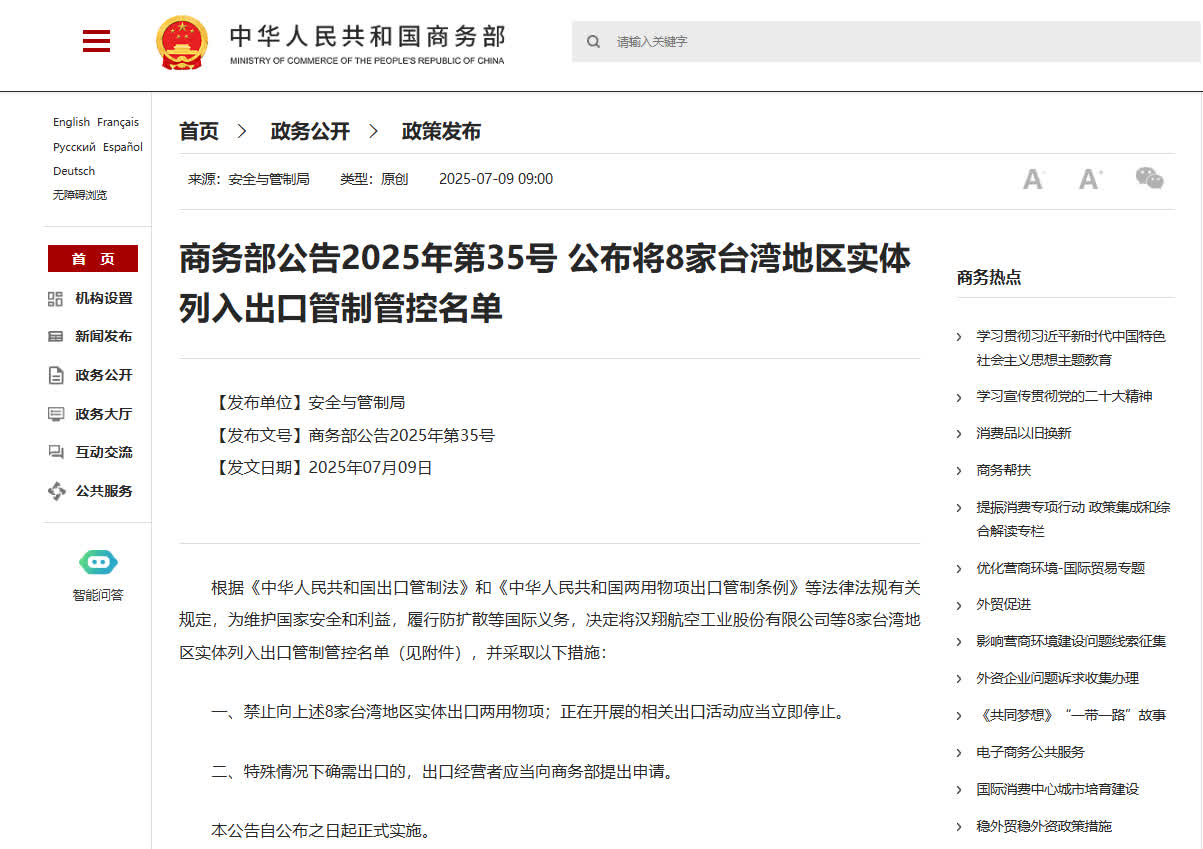This screenshot has height=849, width=1203.
Task: Open 影响营商环境建设问题线索征集 link
Action: click(1071, 641)
